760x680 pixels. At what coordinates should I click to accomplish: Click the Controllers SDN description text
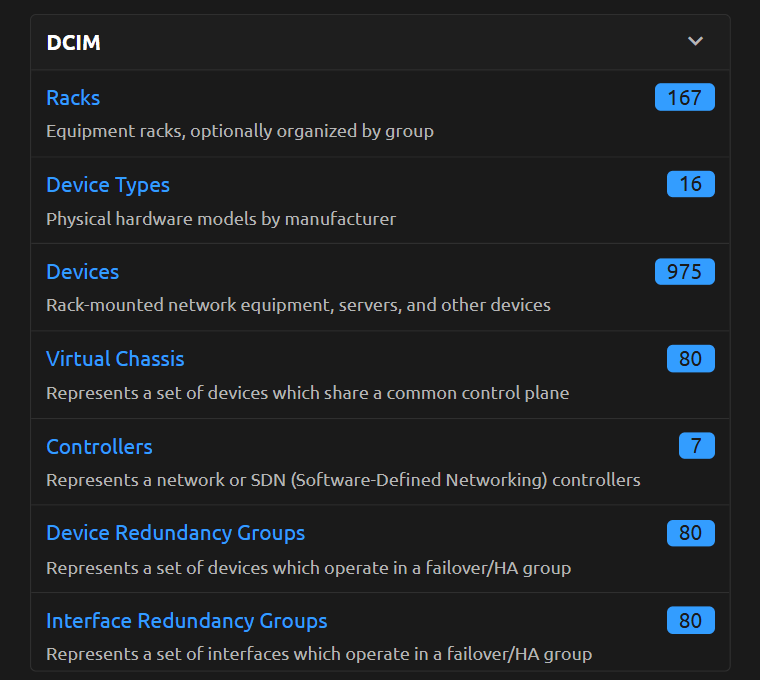343,480
